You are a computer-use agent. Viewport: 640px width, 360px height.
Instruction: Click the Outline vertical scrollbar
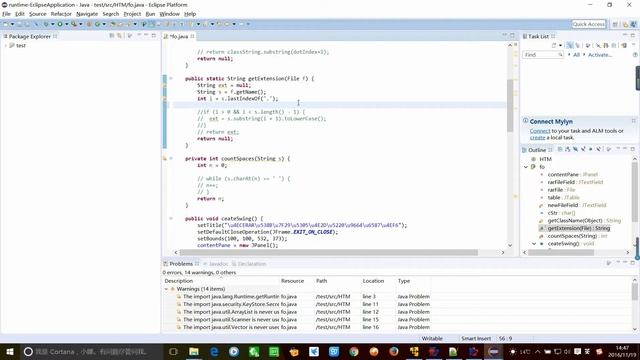[635, 192]
